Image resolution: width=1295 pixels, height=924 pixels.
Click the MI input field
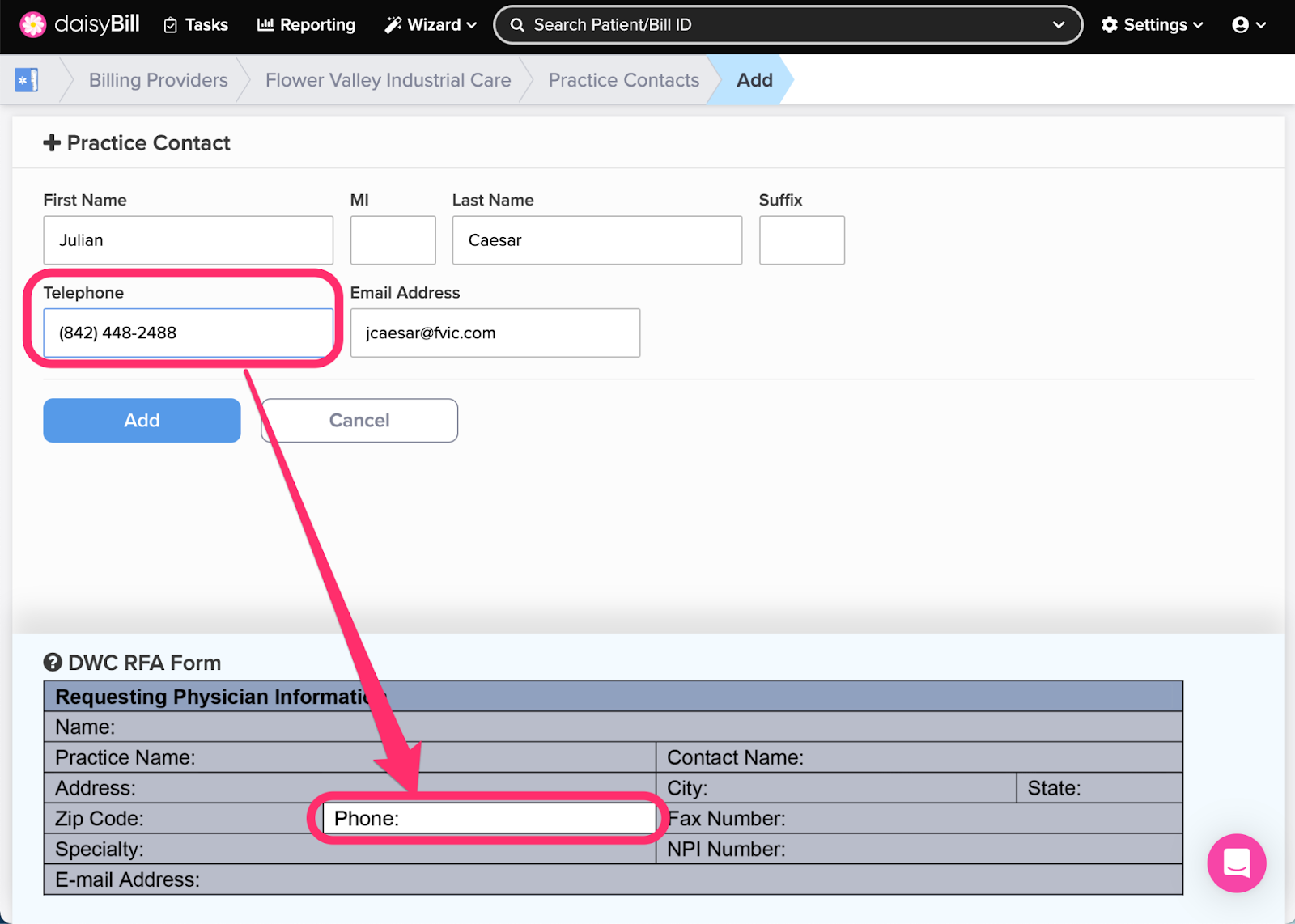pyautogui.click(x=393, y=240)
